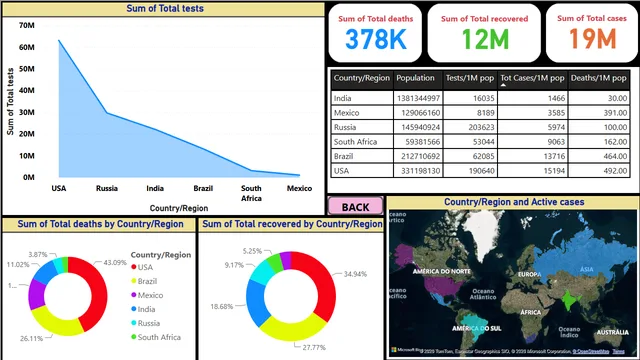
Task: Click Deaths/1M pop value 391.00
Action: (x=616, y=113)
